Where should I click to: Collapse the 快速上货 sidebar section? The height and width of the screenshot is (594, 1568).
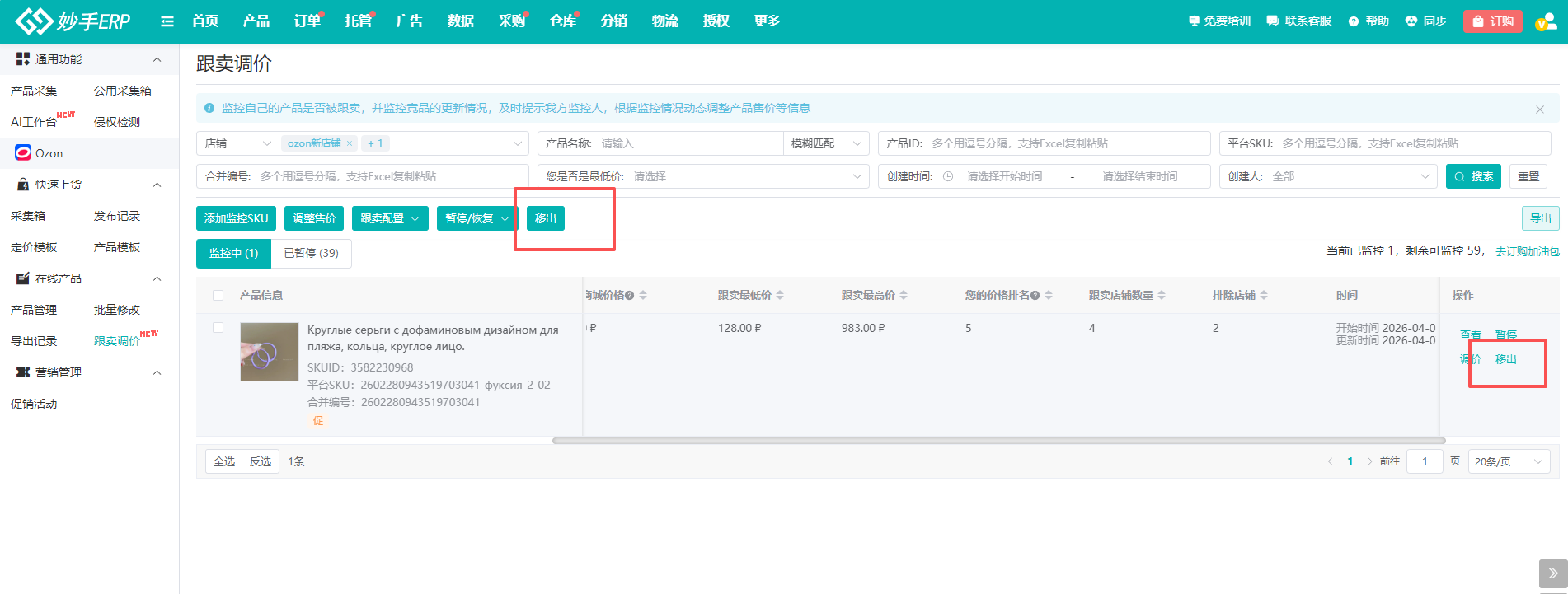coord(157,185)
